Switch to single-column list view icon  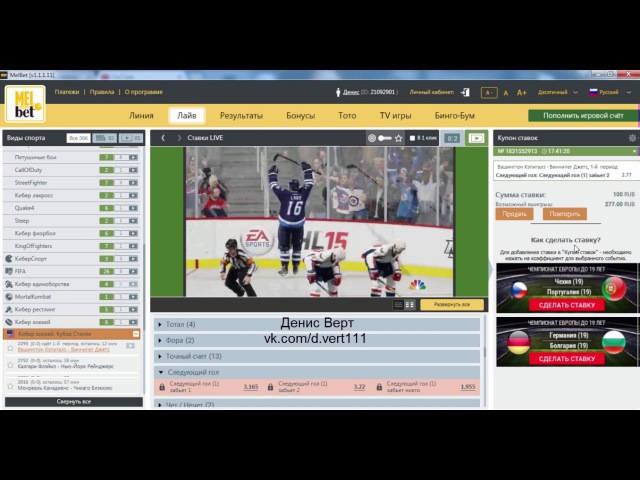(398, 305)
